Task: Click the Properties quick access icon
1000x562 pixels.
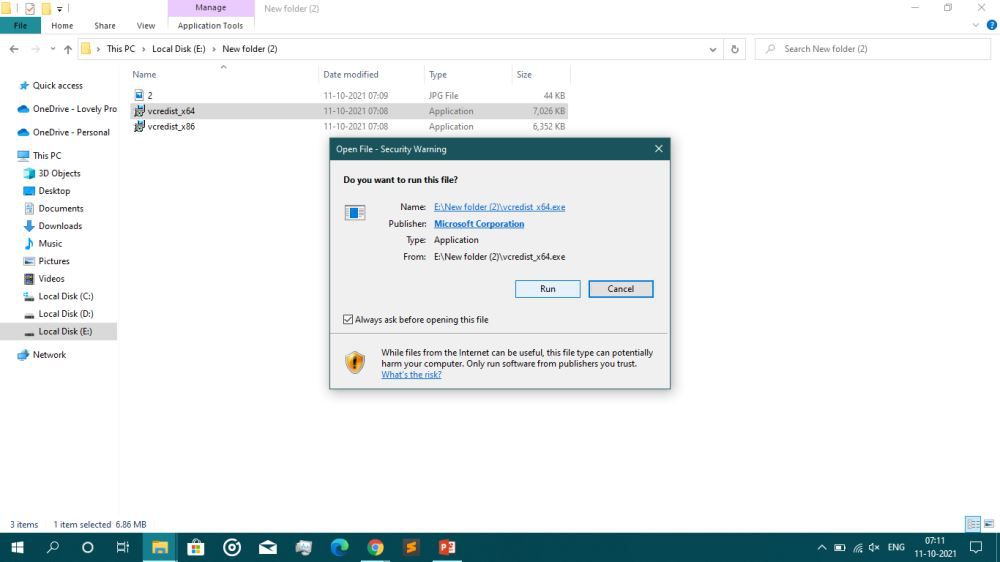Action: pyautogui.click(x=29, y=9)
